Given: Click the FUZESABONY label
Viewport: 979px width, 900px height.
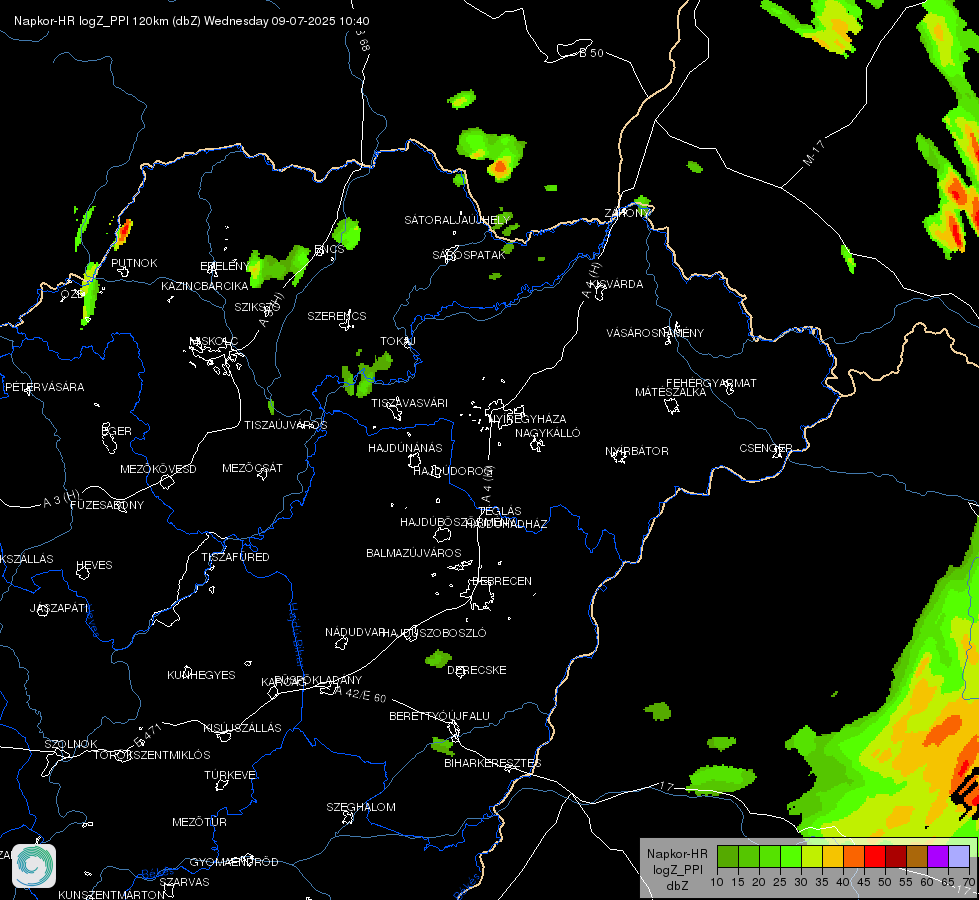Looking at the screenshot, I should (x=107, y=505).
